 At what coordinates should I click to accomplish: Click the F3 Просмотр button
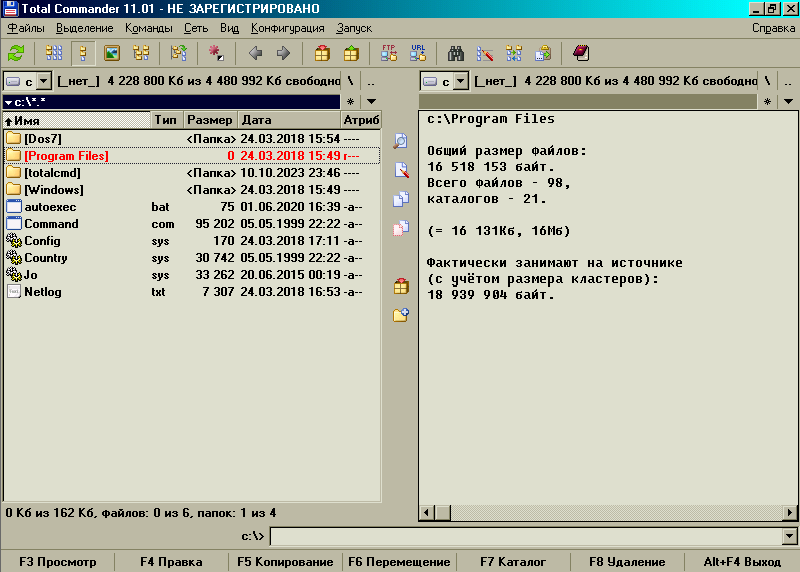[x=58, y=562]
